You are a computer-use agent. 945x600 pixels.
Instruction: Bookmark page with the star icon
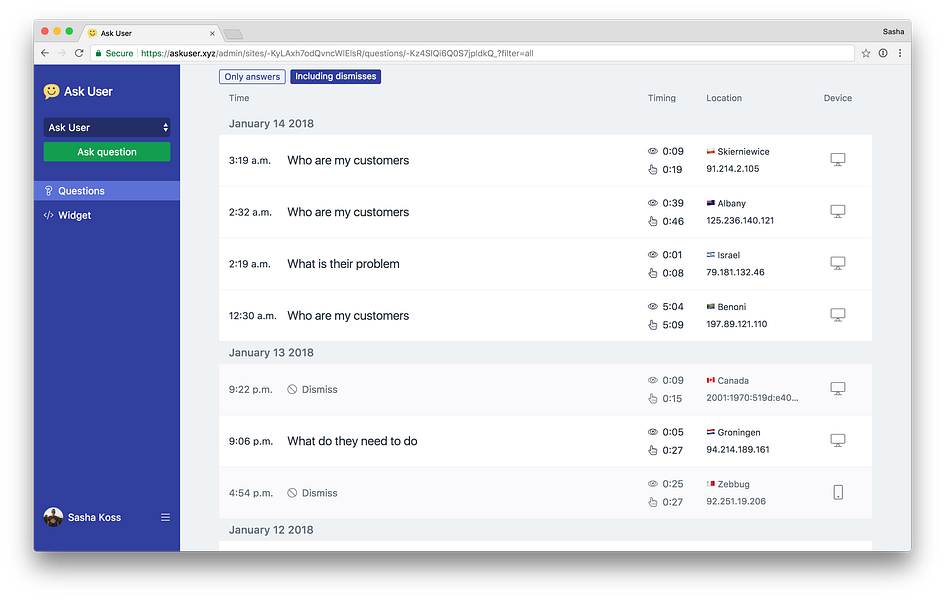865,53
